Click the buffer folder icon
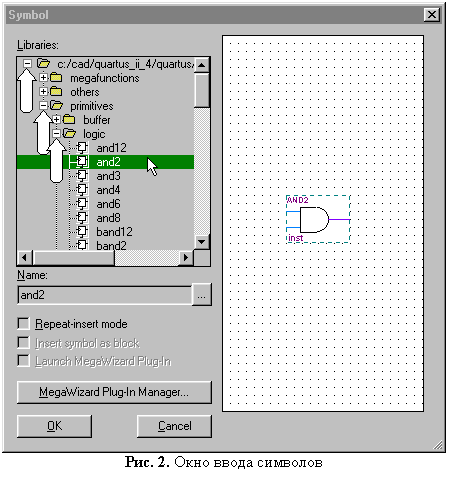450x477 pixels. coord(69,119)
